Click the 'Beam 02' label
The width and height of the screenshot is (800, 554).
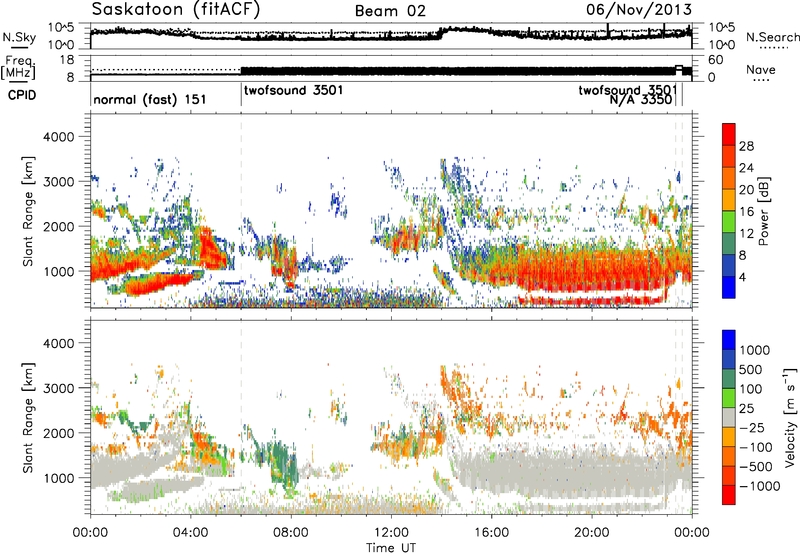390,11
